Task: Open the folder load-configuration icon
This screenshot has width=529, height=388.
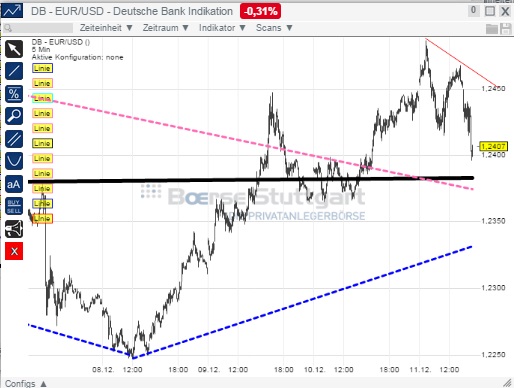Action: tap(492, 29)
